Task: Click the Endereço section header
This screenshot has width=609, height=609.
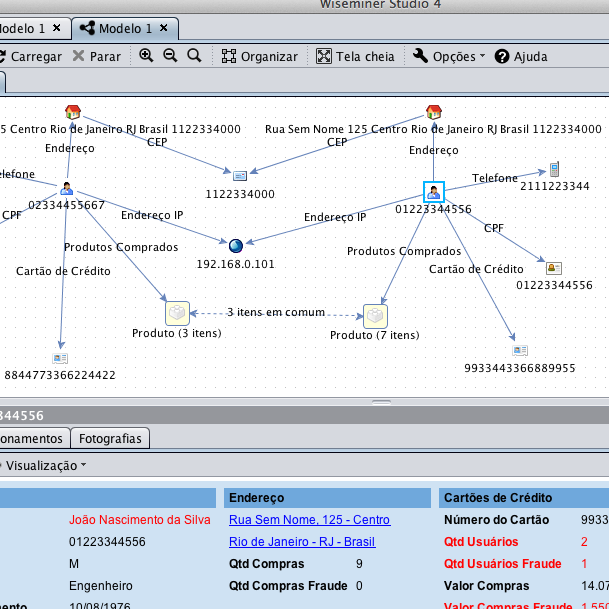Action: tap(327, 498)
